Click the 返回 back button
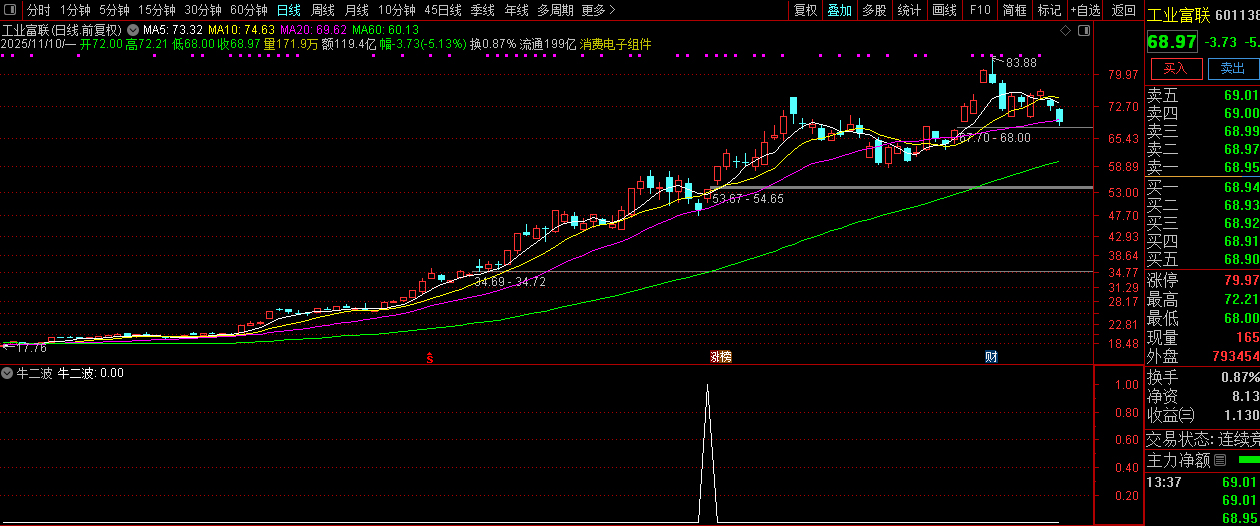The image size is (1260, 526). click(1124, 10)
